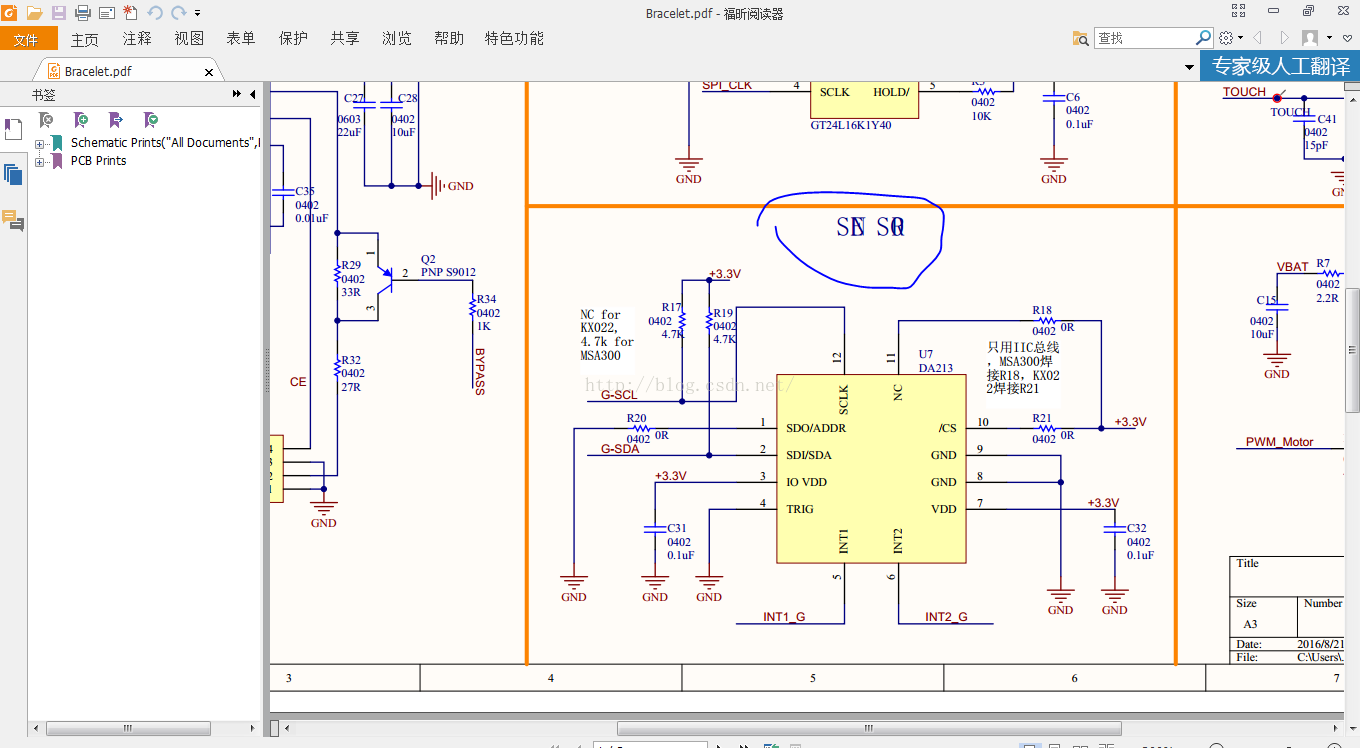This screenshot has width=1360, height=748.
Task: Print the document with the printer icon
Action: 83,12
